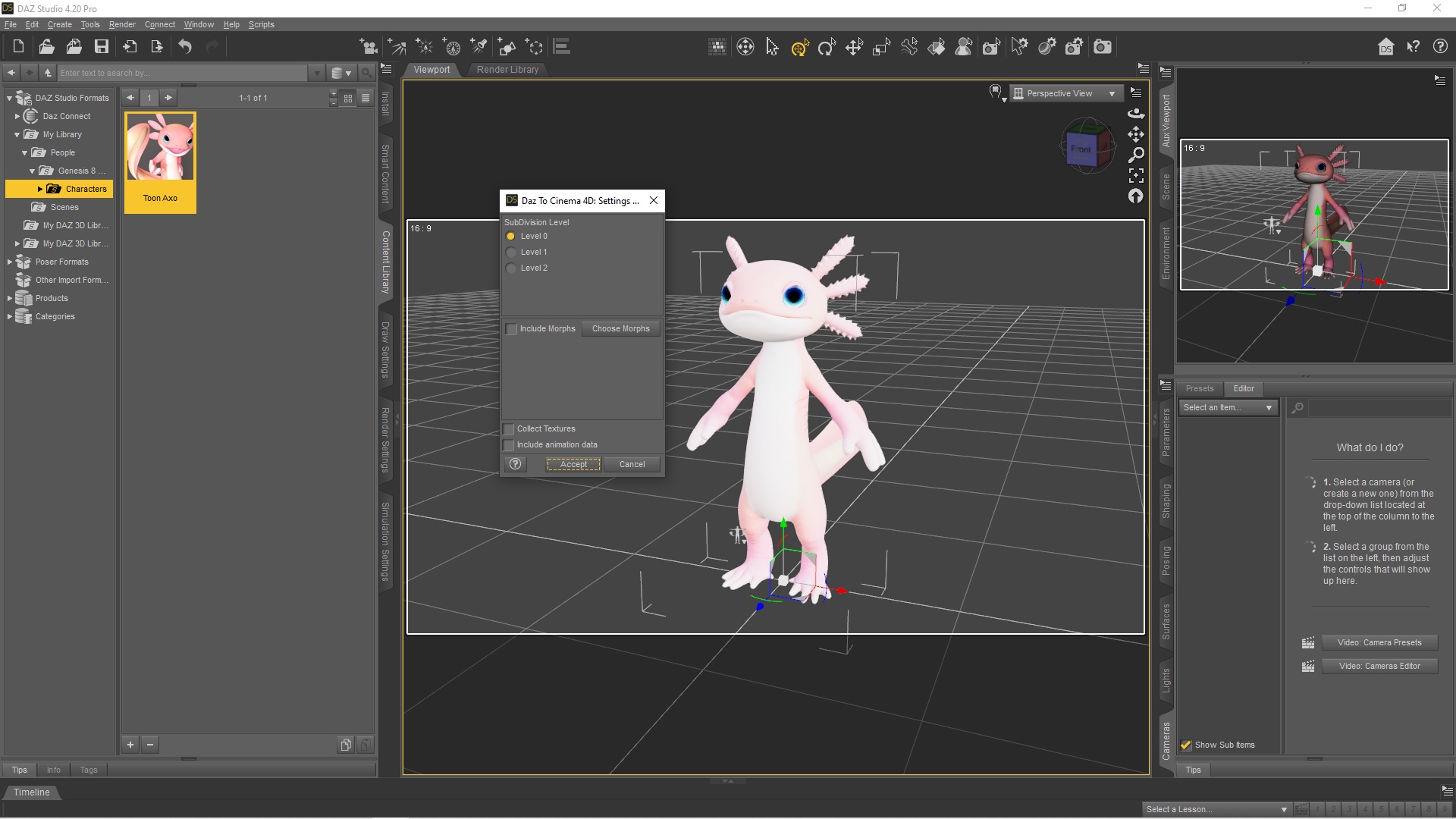Viewport: 1456px width, 819px height.
Task: Select the Node Selection arrow tool
Action: point(772,47)
